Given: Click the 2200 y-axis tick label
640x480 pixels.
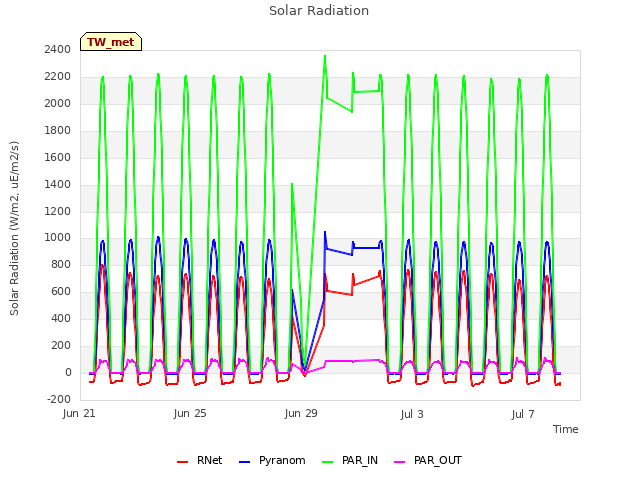Looking at the screenshot, I should click(x=58, y=76).
